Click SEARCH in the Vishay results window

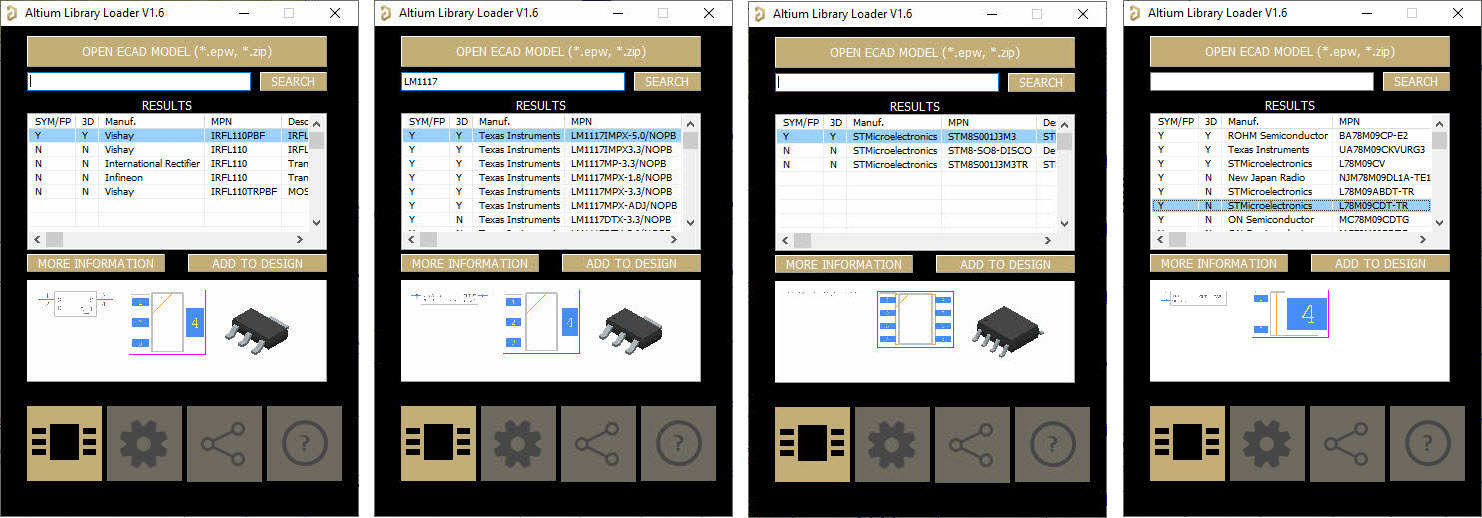293,82
